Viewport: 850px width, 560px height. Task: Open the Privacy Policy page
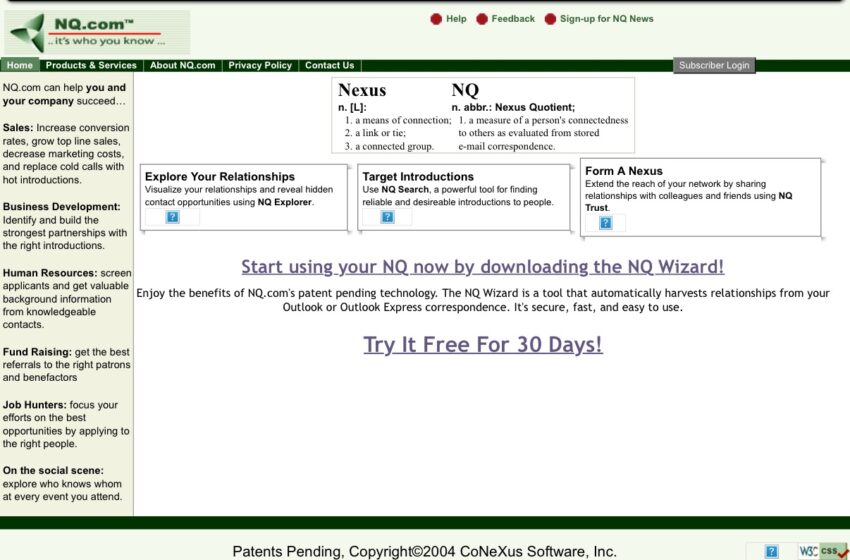coord(260,66)
